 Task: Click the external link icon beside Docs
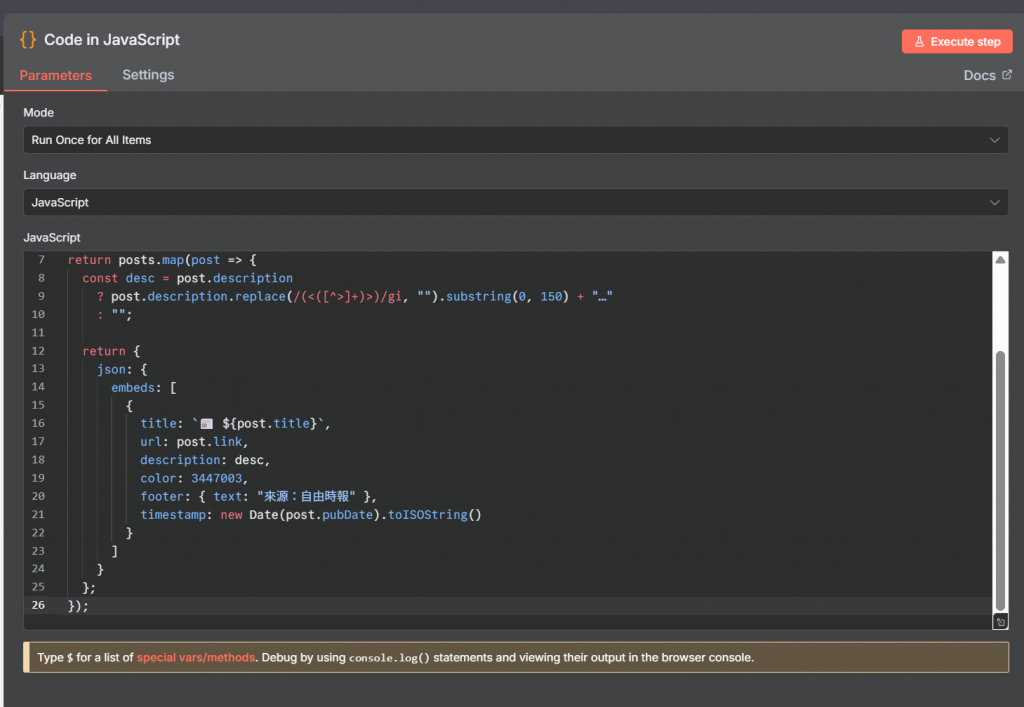(1006, 74)
